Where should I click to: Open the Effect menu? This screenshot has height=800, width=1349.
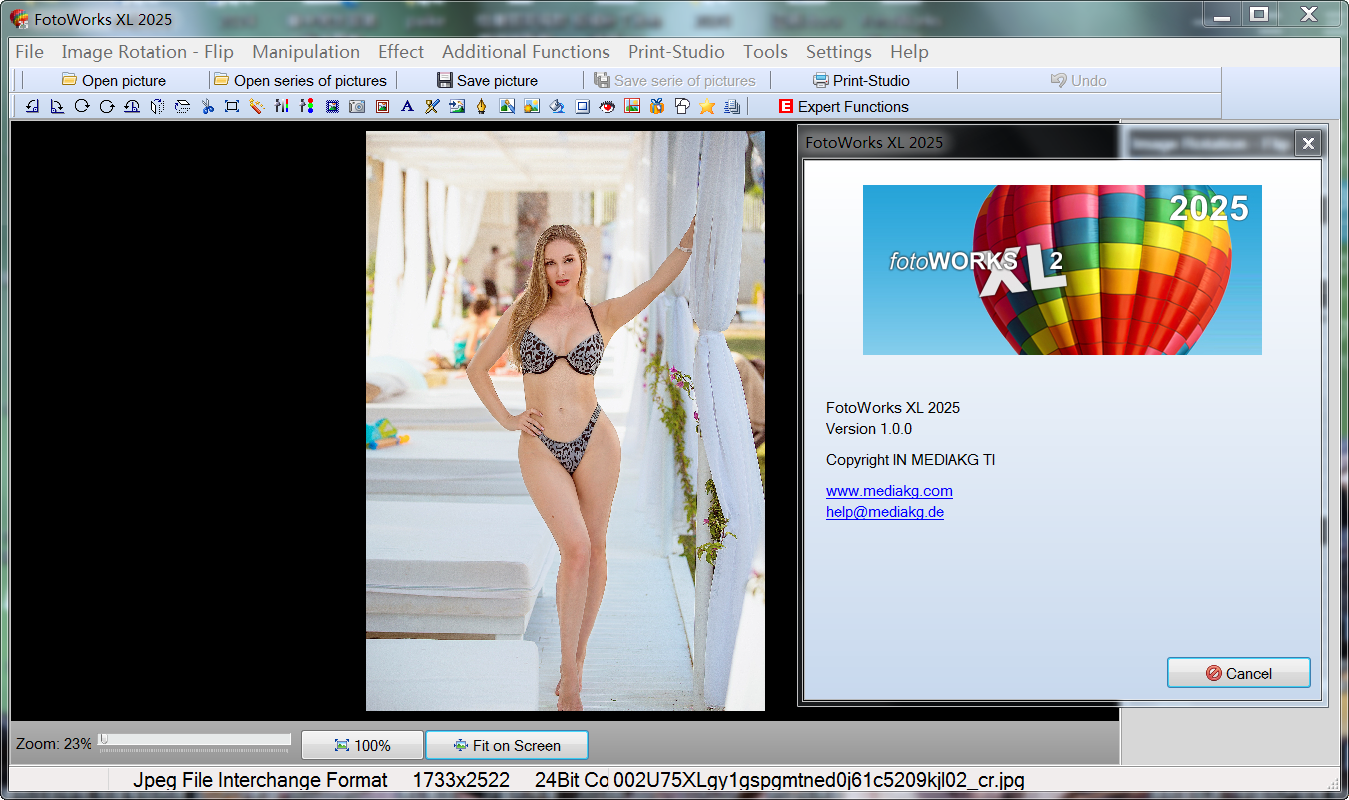point(400,52)
